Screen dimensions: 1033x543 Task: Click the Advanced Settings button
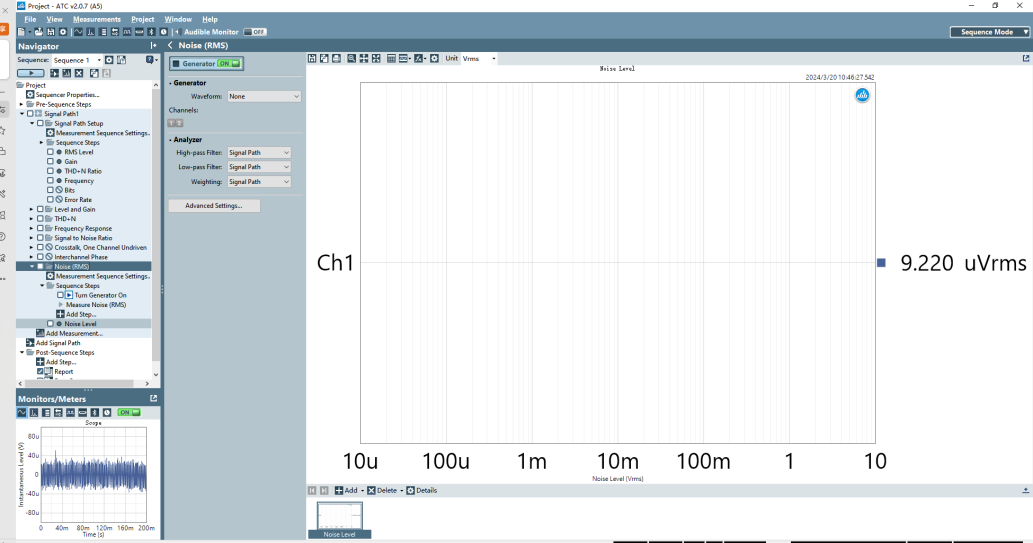pyautogui.click(x=213, y=206)
